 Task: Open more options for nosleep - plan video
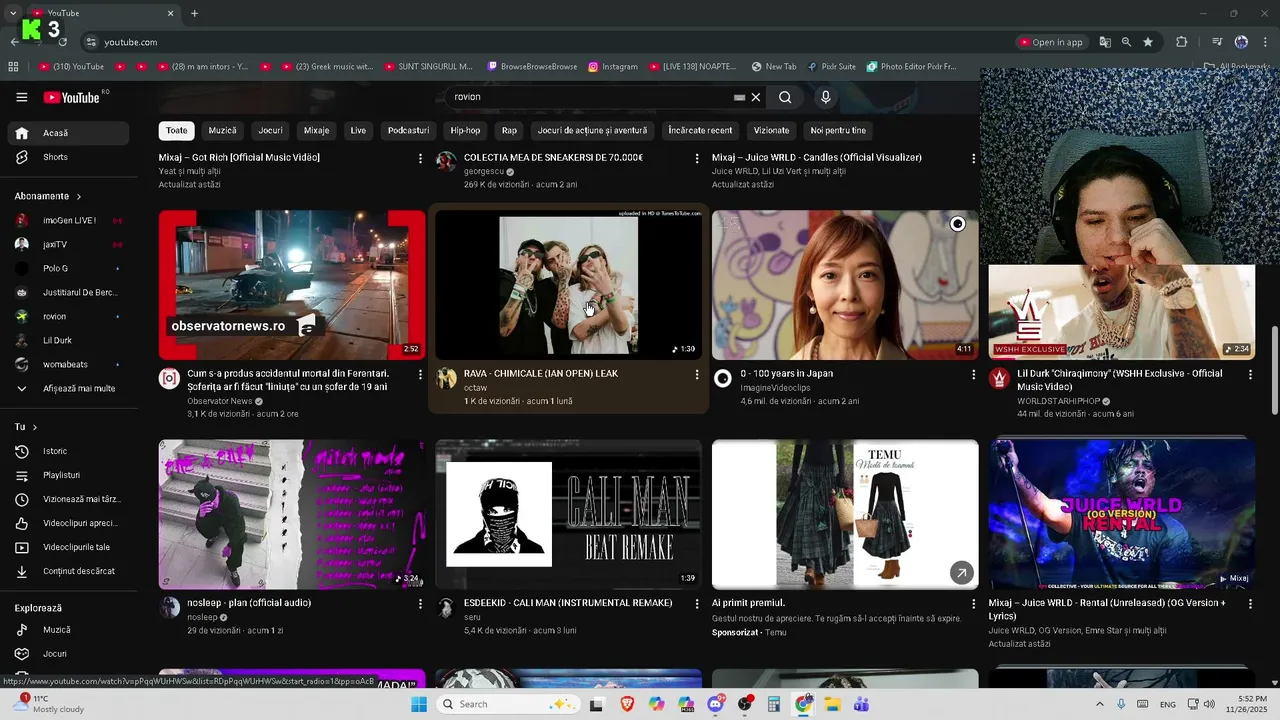coord(420,604)
